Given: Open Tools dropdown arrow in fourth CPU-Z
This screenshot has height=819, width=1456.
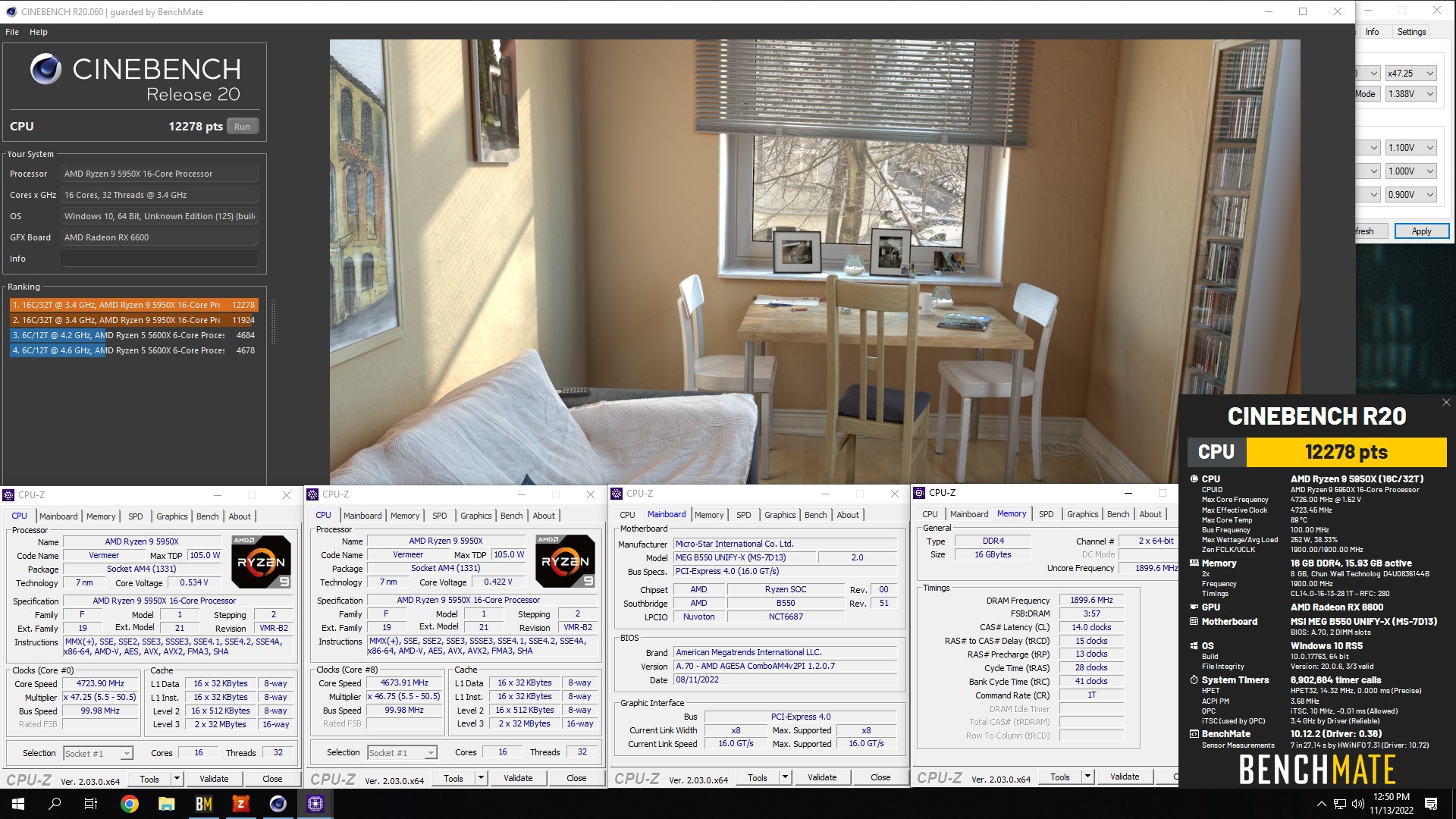Looking at the screenshot, I should pos(1087,777).
